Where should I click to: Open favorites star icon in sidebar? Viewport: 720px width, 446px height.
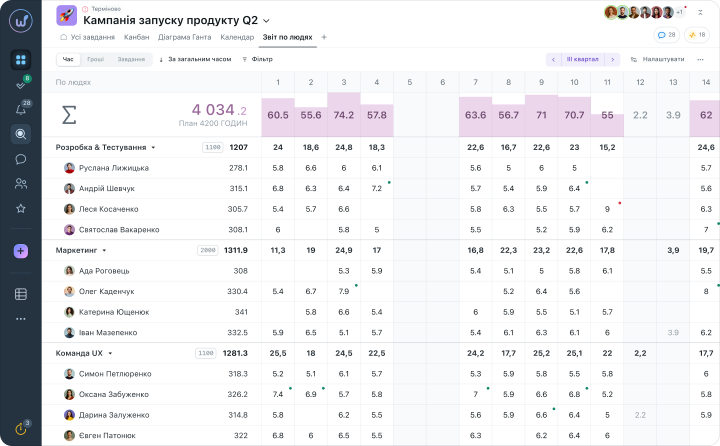21,209
